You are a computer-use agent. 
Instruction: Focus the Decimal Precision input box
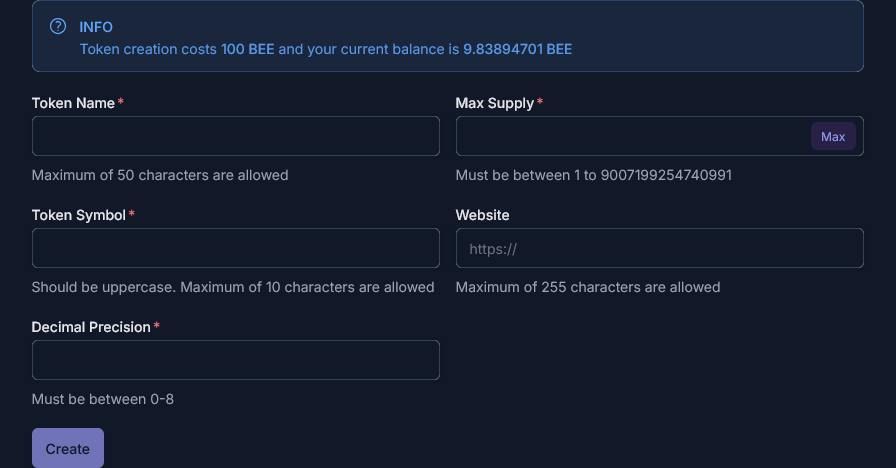pyautogui.click(x=235, y=360)
